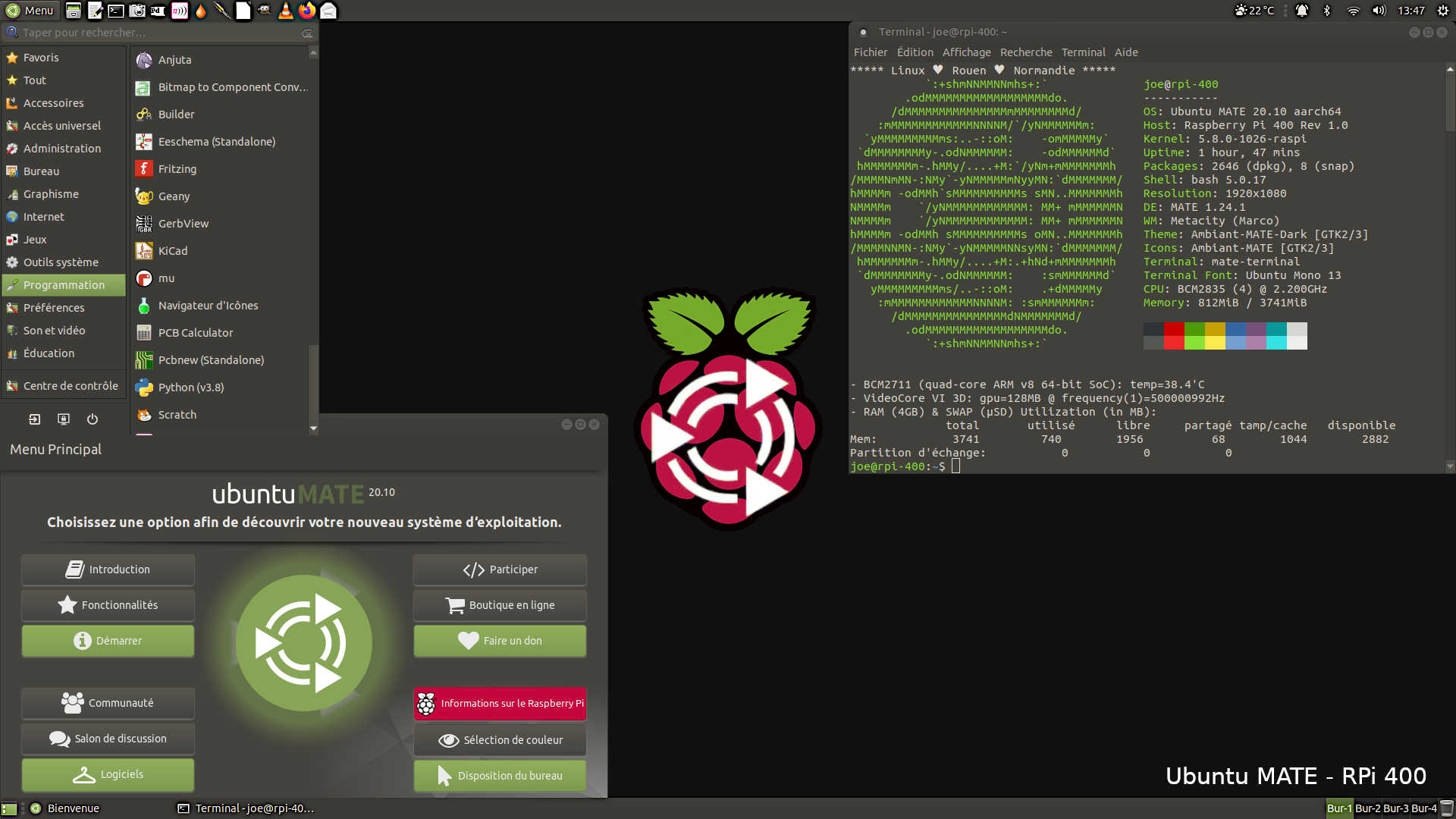Open the Recherche menu in Terminal
The image size is (1456, 819).
pos(1026,52)
